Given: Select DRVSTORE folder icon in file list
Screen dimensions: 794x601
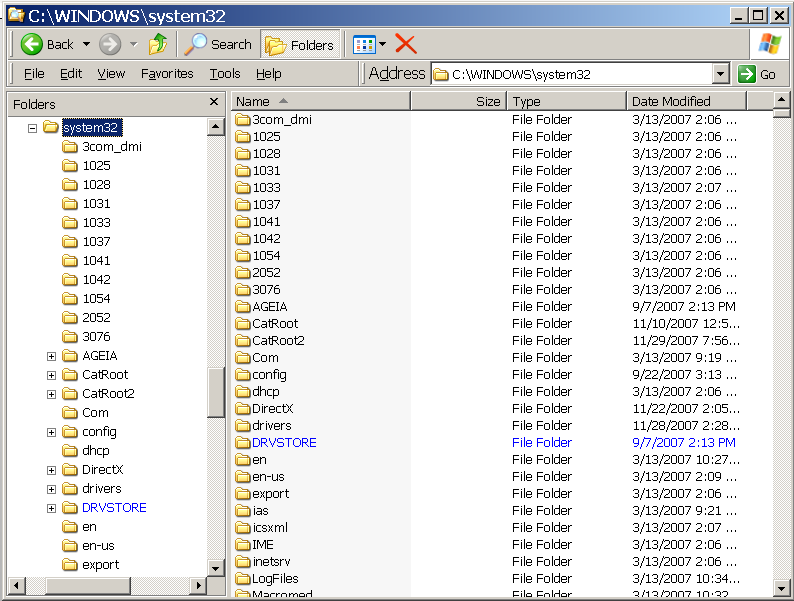Looking at the screenshot, I should [243, 443].
